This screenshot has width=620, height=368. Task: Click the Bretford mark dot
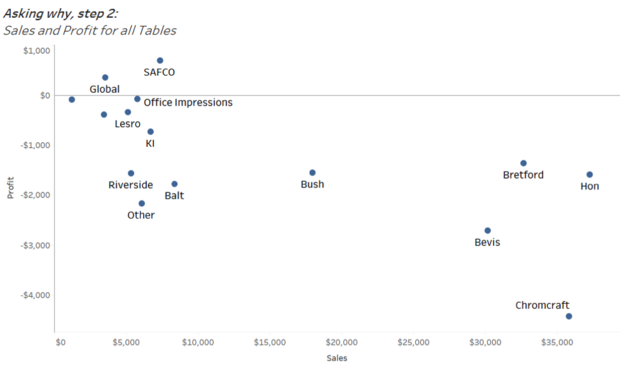click(x=524, y=163)
